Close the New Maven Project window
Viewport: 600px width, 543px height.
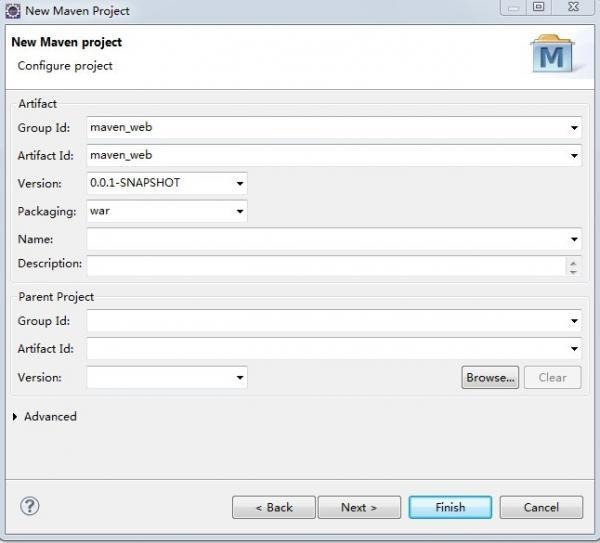click(x=573, y=7)
